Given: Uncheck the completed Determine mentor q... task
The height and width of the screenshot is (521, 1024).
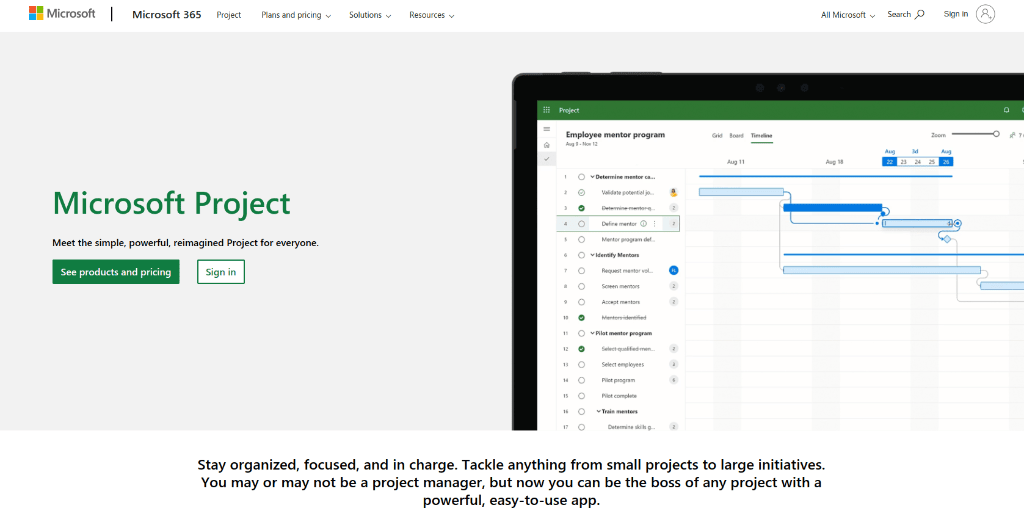Looking at the screenshot, I should point(581,208).
